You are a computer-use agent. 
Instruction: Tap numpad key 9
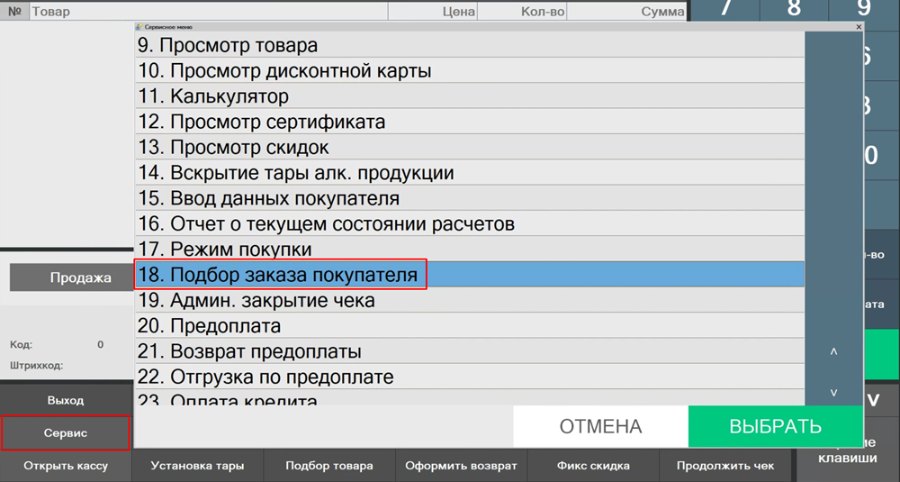pos(864,8)
